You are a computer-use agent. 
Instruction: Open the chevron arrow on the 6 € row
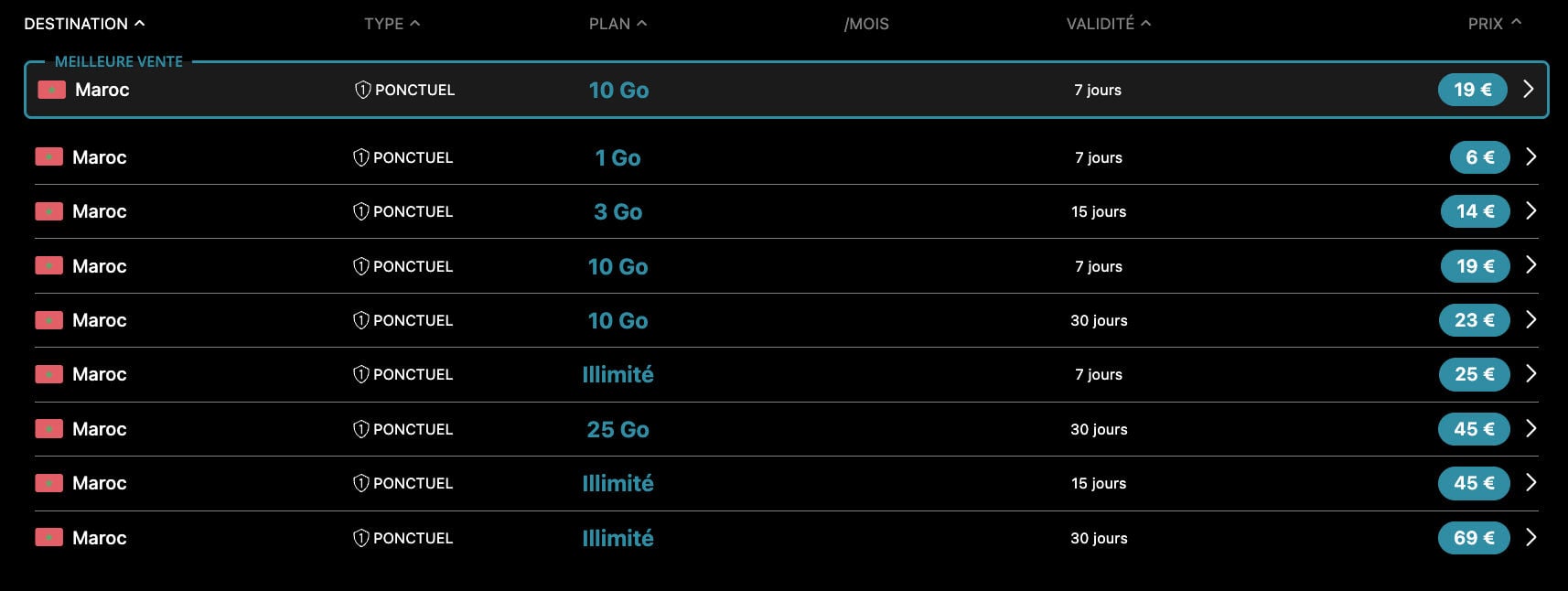(1530, 156)
